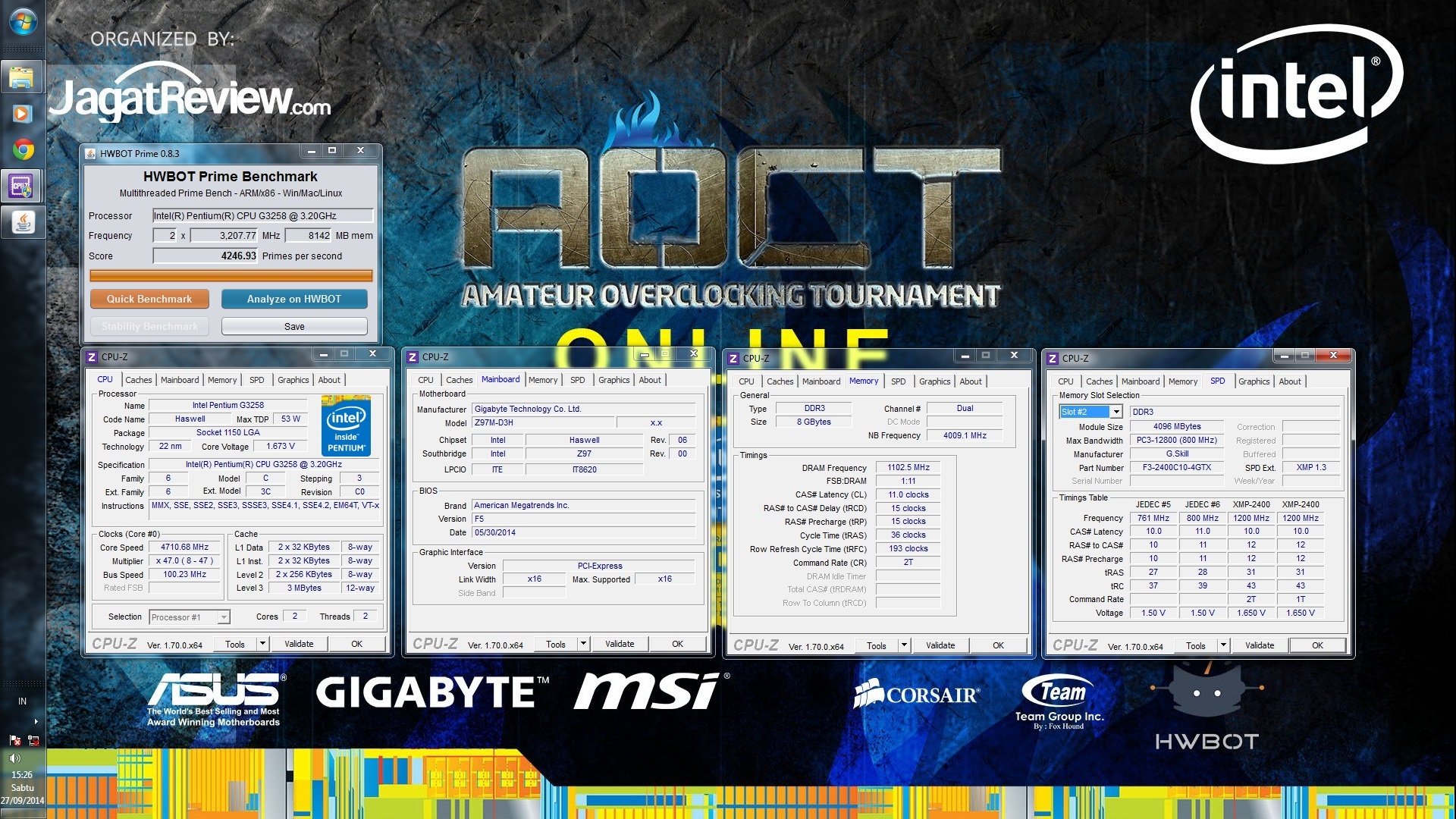Viewport: 1456px width, 819px height.
Task: Click OK in first CPU-Z window
Action: 356,644
